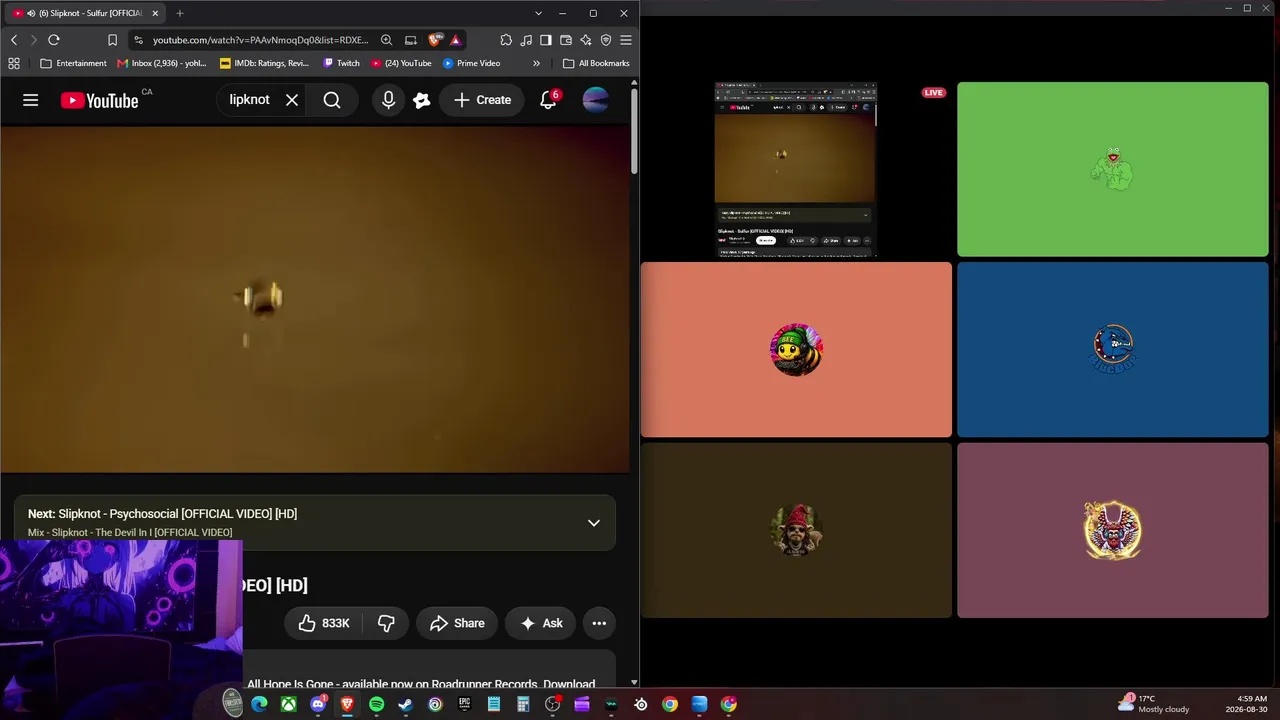This screenshot has width=1280, height=720.
Task: Select the brown red-hat avatar participant tile
Action: [x=796, y=530]
